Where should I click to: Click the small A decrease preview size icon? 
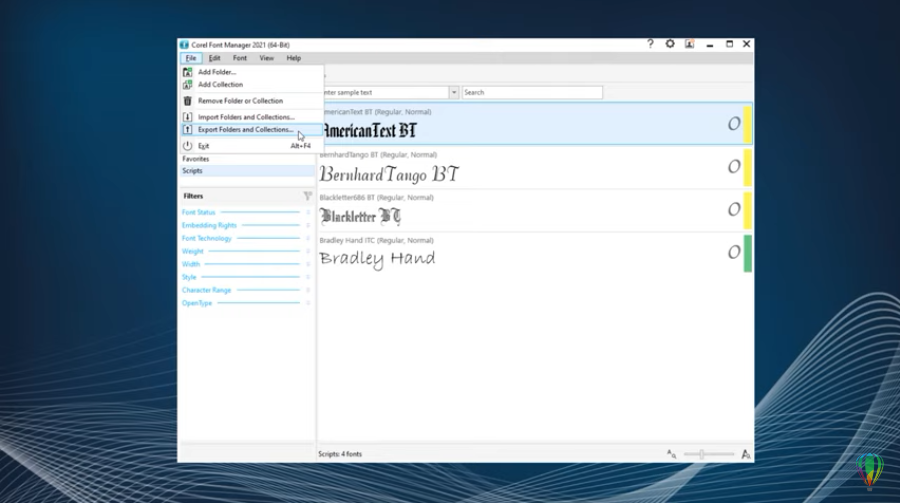671,454
